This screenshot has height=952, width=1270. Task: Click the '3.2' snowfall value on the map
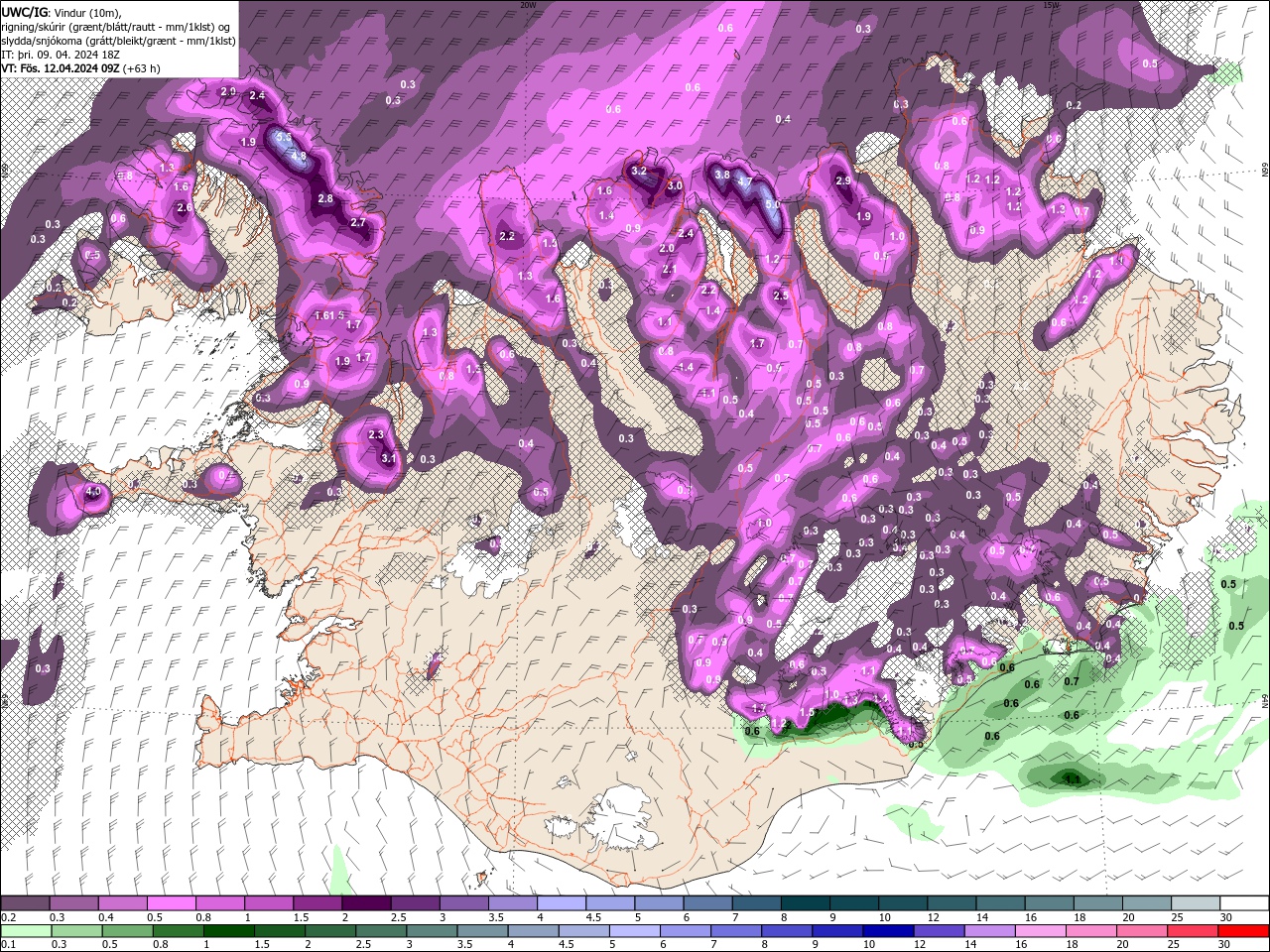point(639,171)
